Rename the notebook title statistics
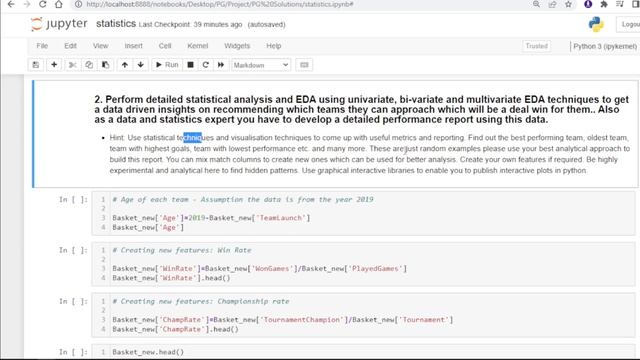 point(116,24)
